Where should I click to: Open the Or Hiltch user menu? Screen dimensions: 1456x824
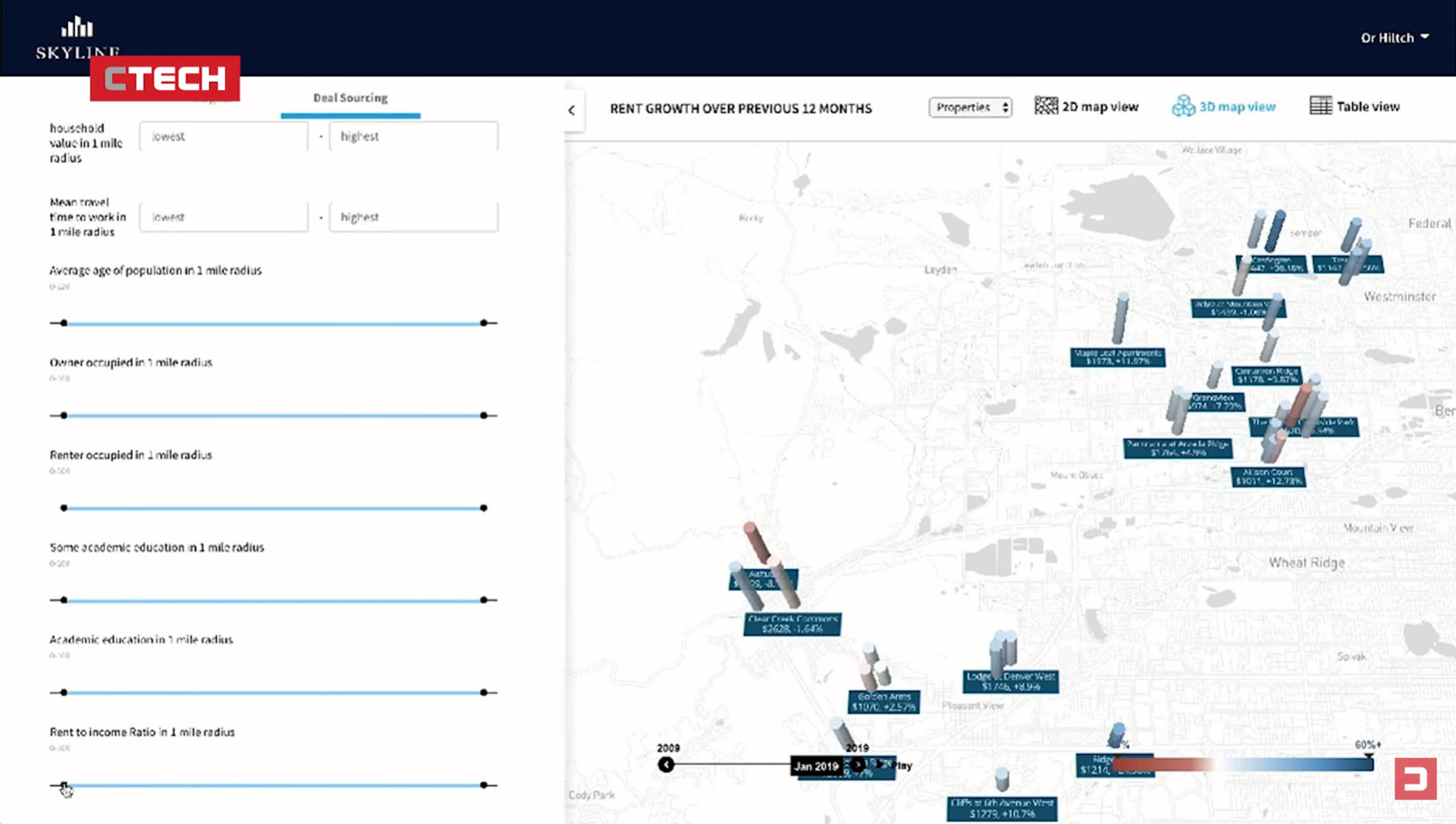[x=1392, y=36]
